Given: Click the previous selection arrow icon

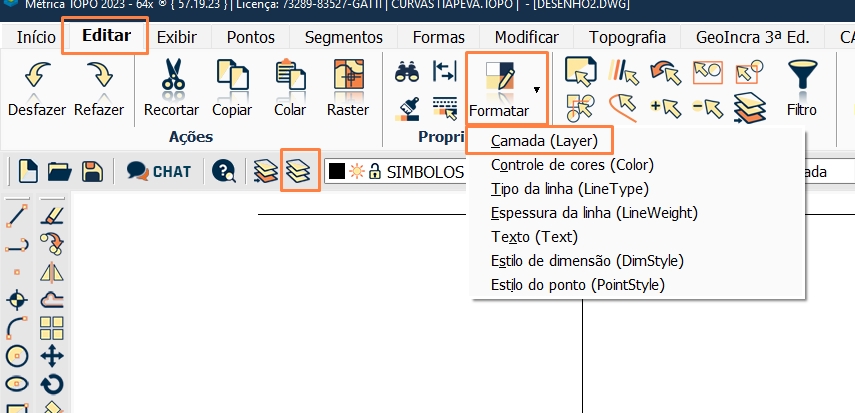Looking at the screenshot, I should click(x=666, y=72).
